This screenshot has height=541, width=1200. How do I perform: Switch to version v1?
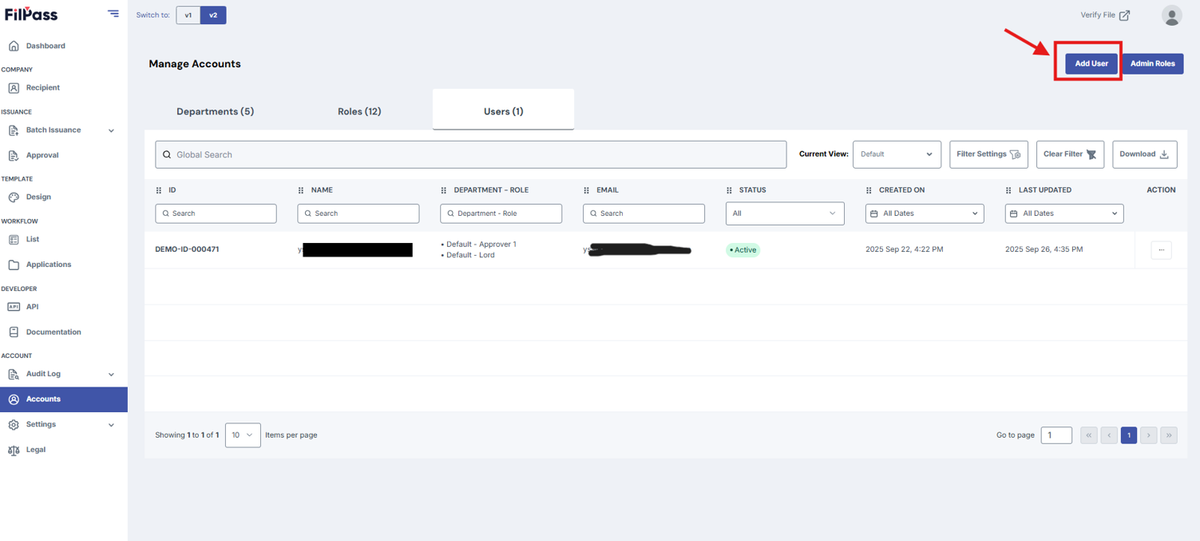coord(188,15)
